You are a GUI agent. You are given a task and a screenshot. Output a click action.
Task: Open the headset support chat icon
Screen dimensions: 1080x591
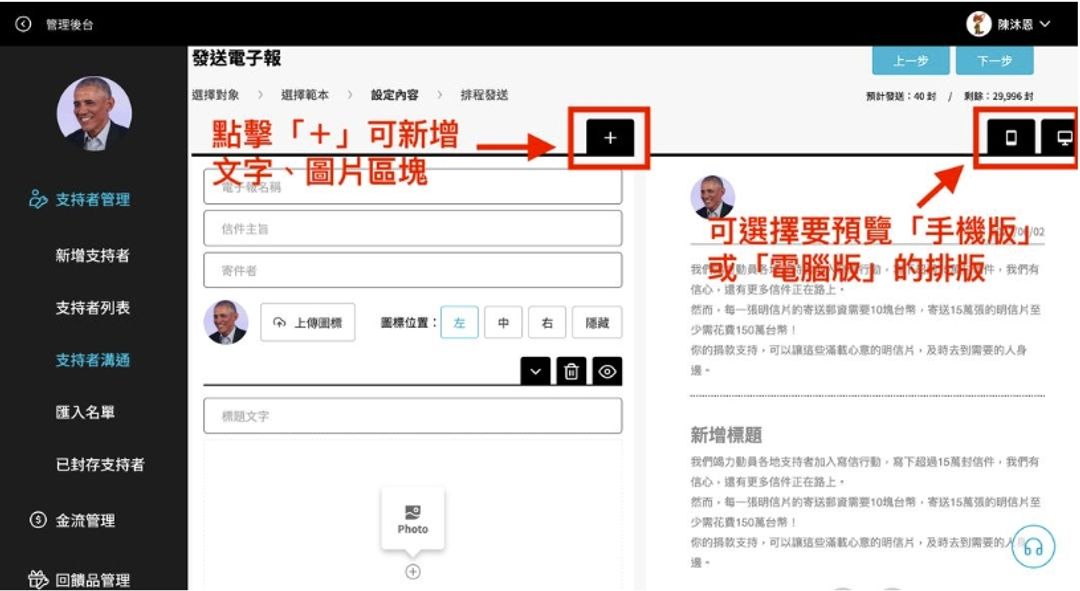click(1033, 547)
